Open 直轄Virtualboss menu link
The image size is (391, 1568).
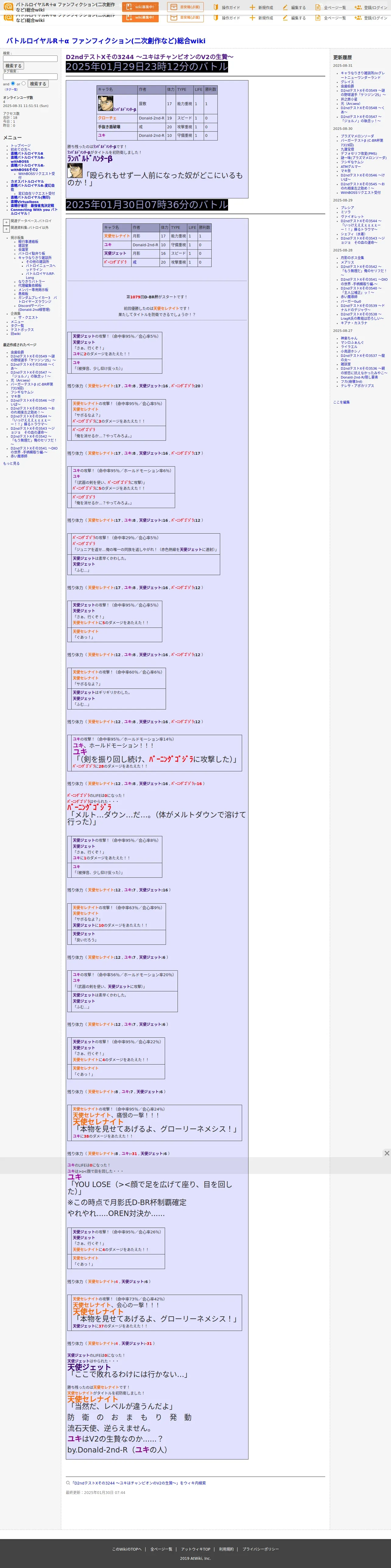(x=24, y=201)
